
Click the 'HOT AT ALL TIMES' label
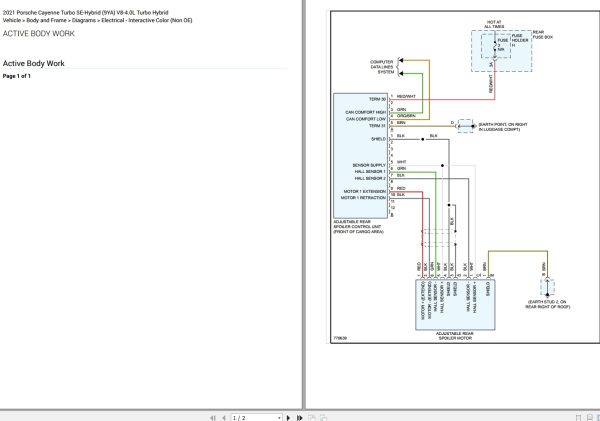(x=494, y=24)
